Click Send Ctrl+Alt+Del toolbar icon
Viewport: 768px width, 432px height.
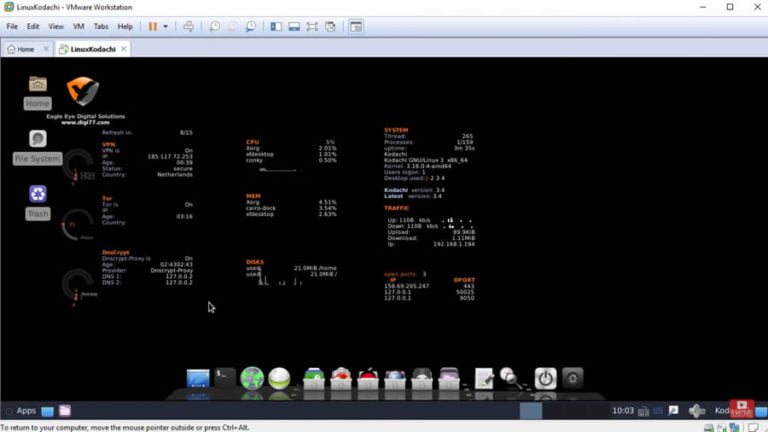(189, 27)
